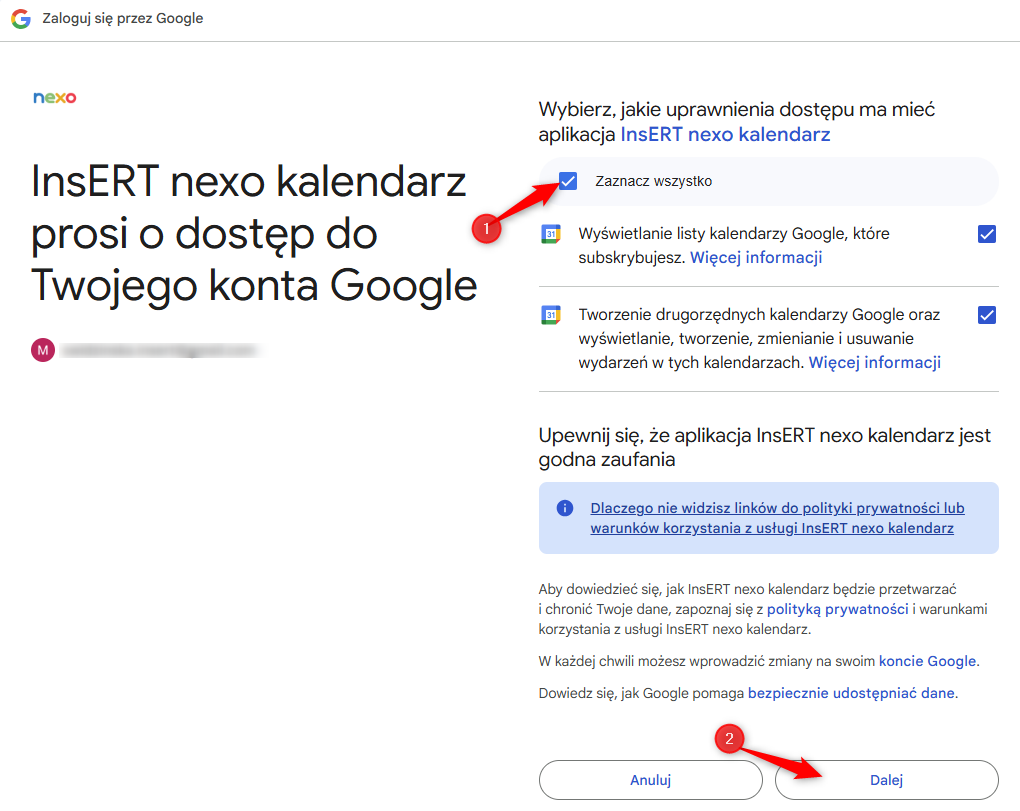Click the info icon in the blue notice box

tap(565, 508)
